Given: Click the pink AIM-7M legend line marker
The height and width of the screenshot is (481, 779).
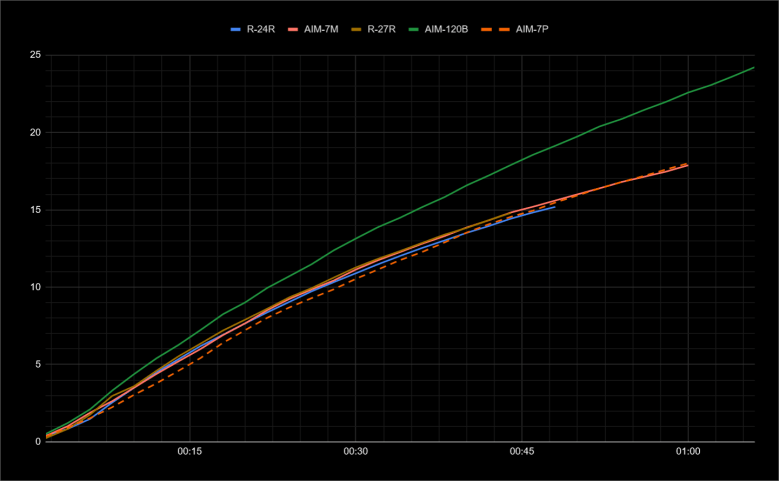Looking at the screenshot, I should click(294, 30).
